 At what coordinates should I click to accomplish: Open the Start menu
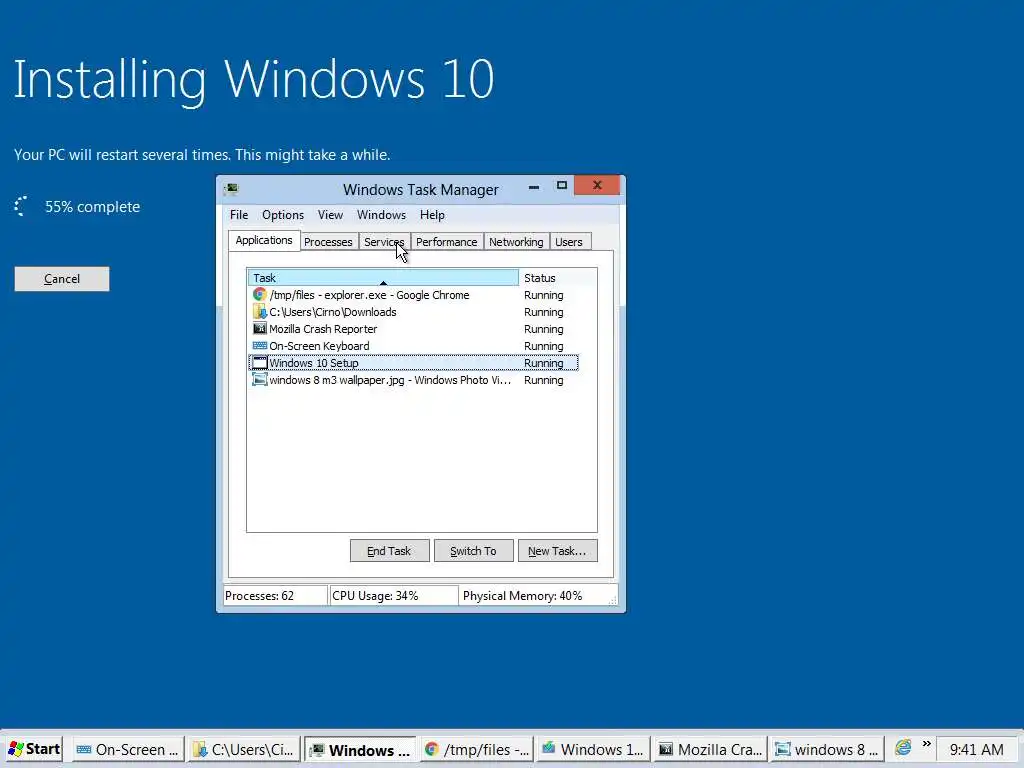[x=34, y=749]
